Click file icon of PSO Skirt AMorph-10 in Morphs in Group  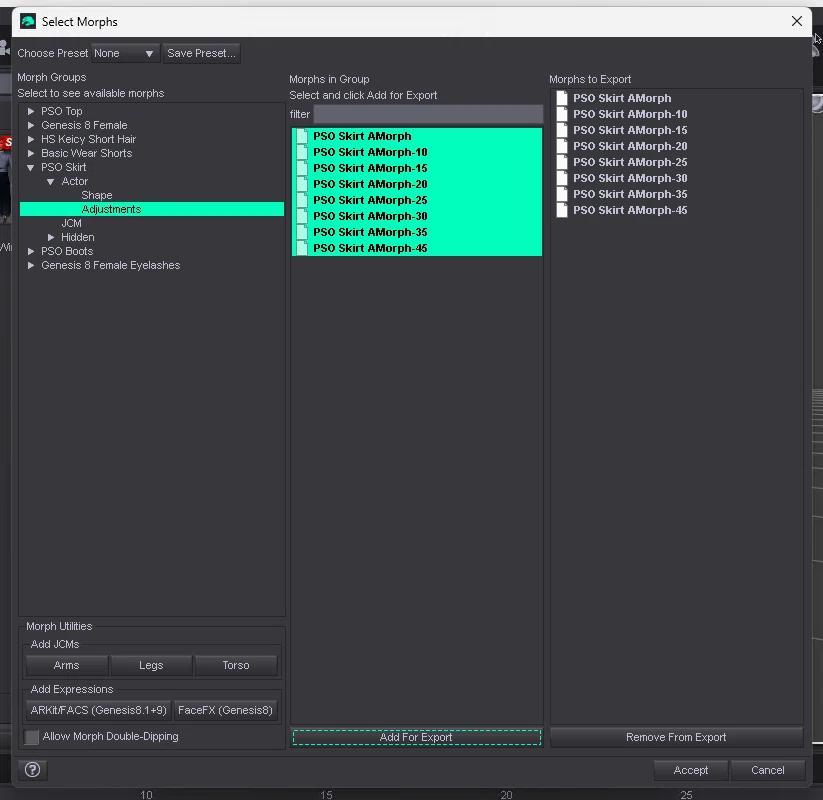click(x=302, y=152)
